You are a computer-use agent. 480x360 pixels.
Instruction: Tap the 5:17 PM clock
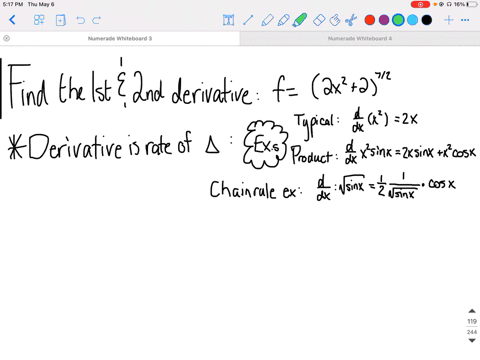(13, 4)
